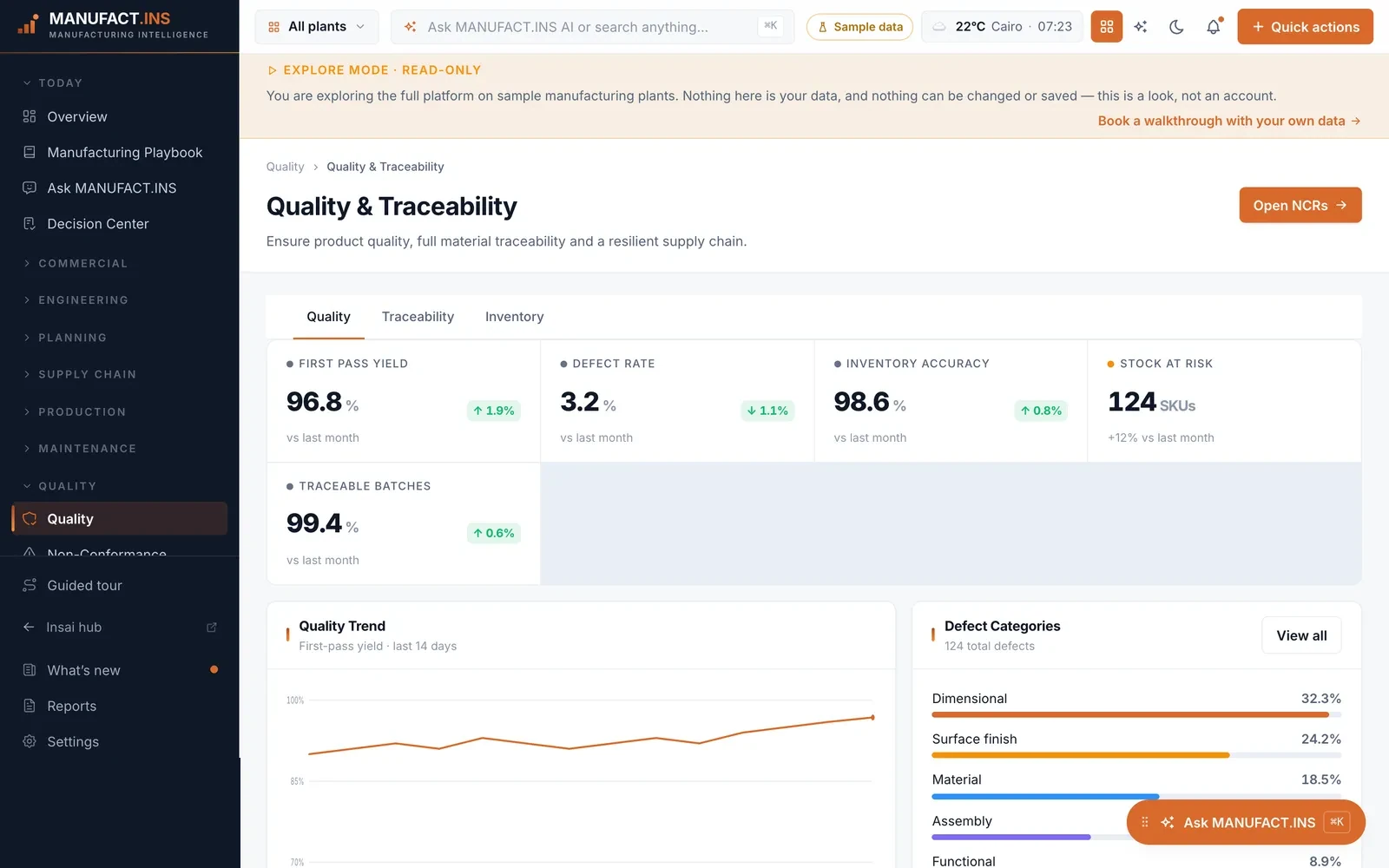
Task: Click the Dimensional defect progress bar
Action: 1136,715
